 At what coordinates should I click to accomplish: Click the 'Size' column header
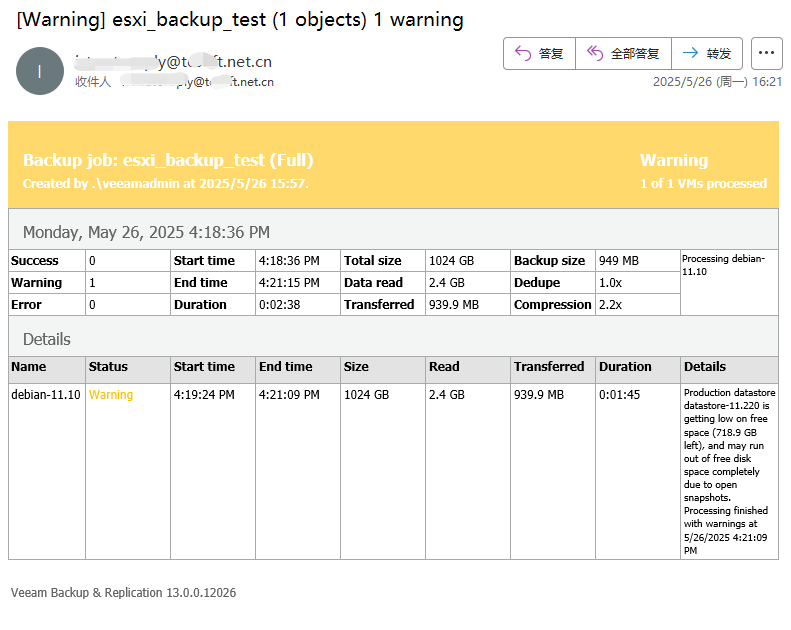[x=356, y=367]
